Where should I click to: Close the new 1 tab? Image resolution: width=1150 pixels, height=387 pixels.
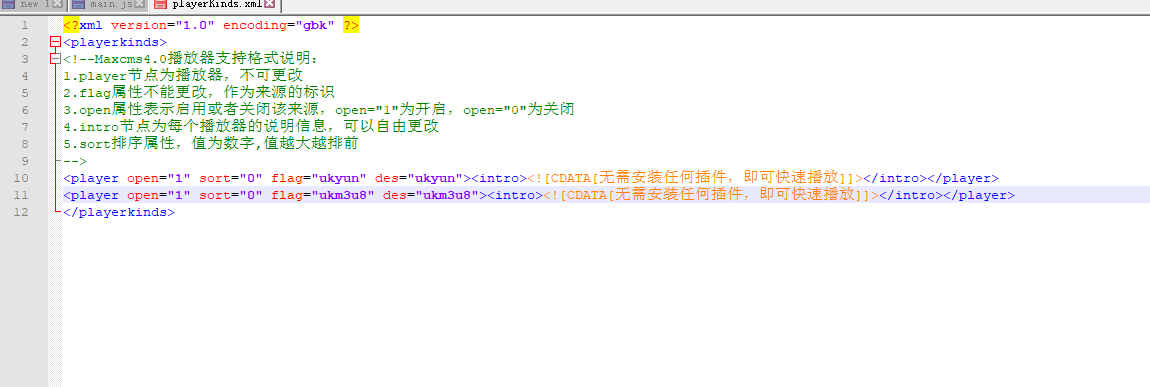coord(57,4)
